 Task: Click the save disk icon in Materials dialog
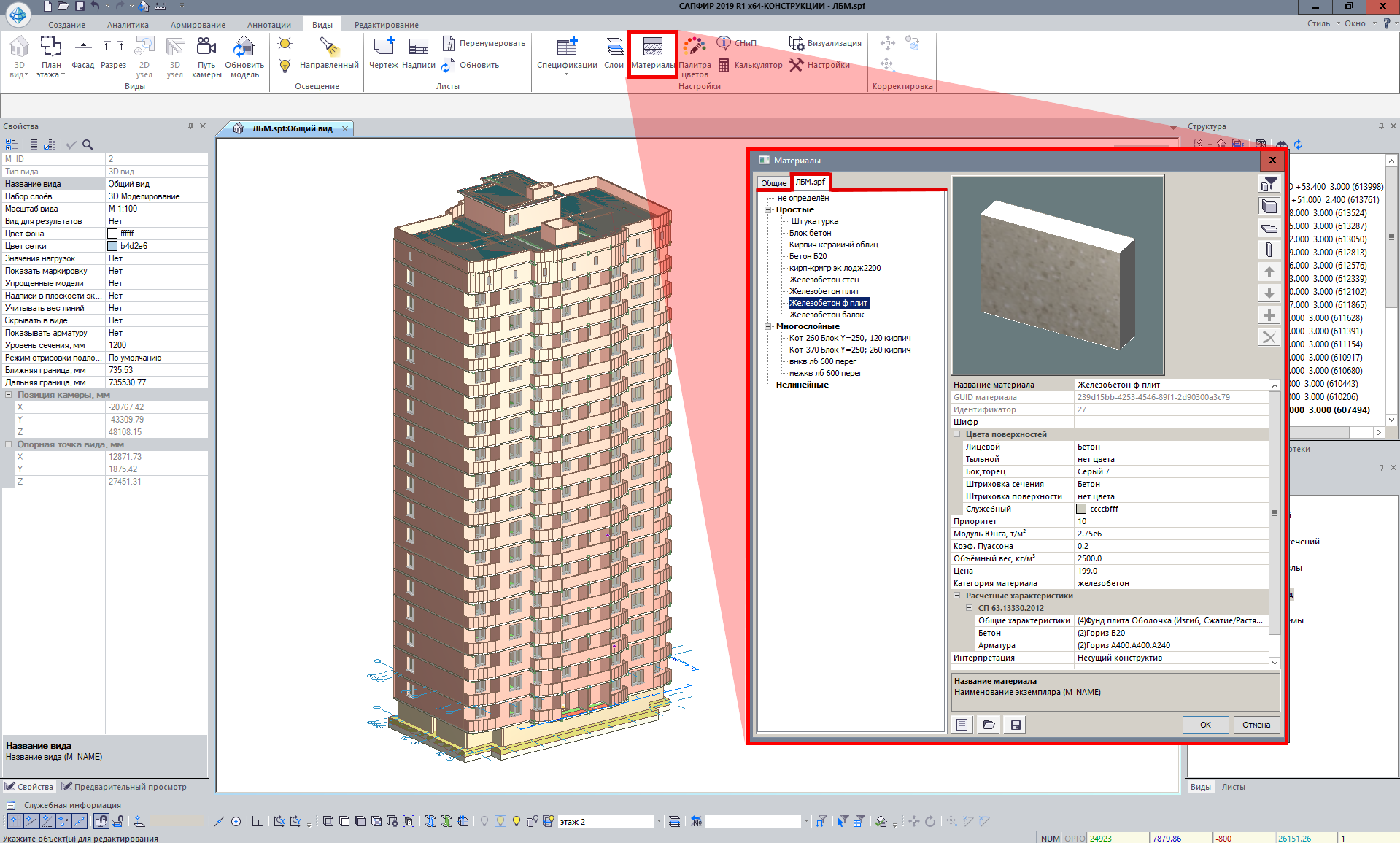[1016, 725]
